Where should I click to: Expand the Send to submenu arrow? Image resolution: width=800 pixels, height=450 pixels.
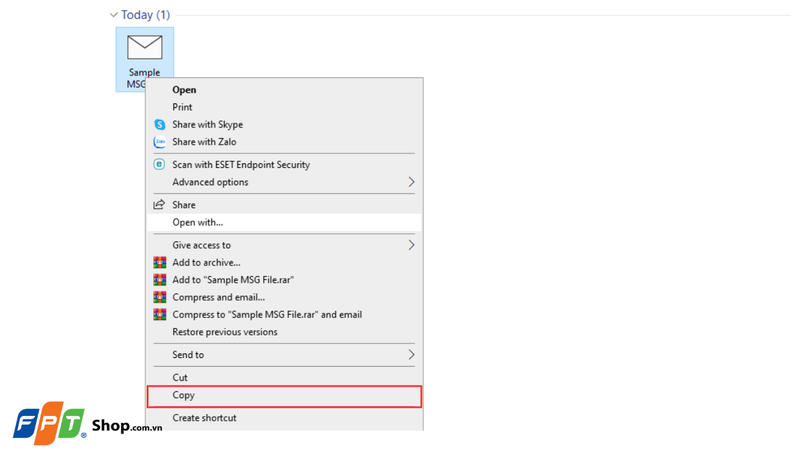[x=411, y=355]
